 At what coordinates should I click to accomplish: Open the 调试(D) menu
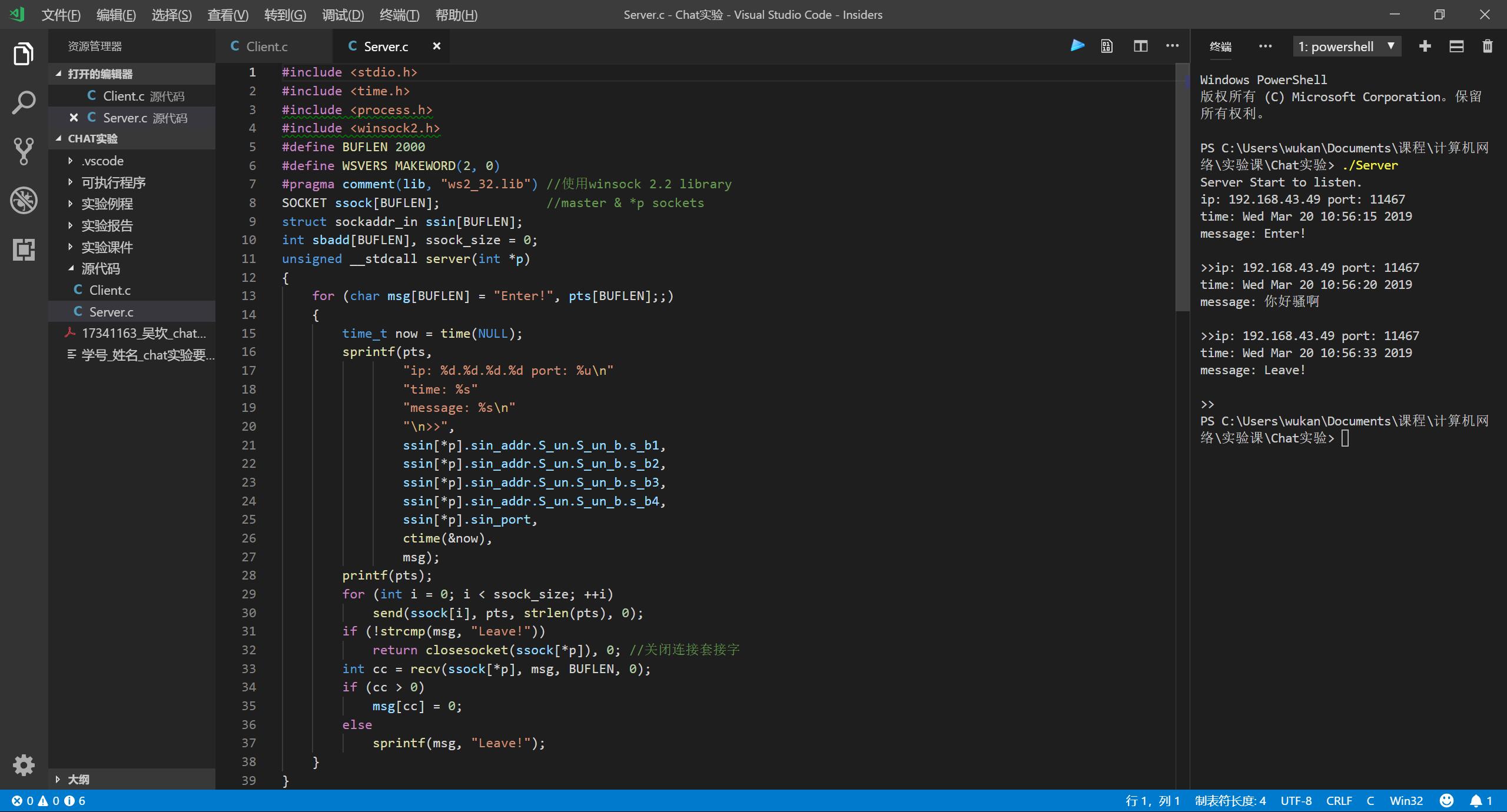343,15
